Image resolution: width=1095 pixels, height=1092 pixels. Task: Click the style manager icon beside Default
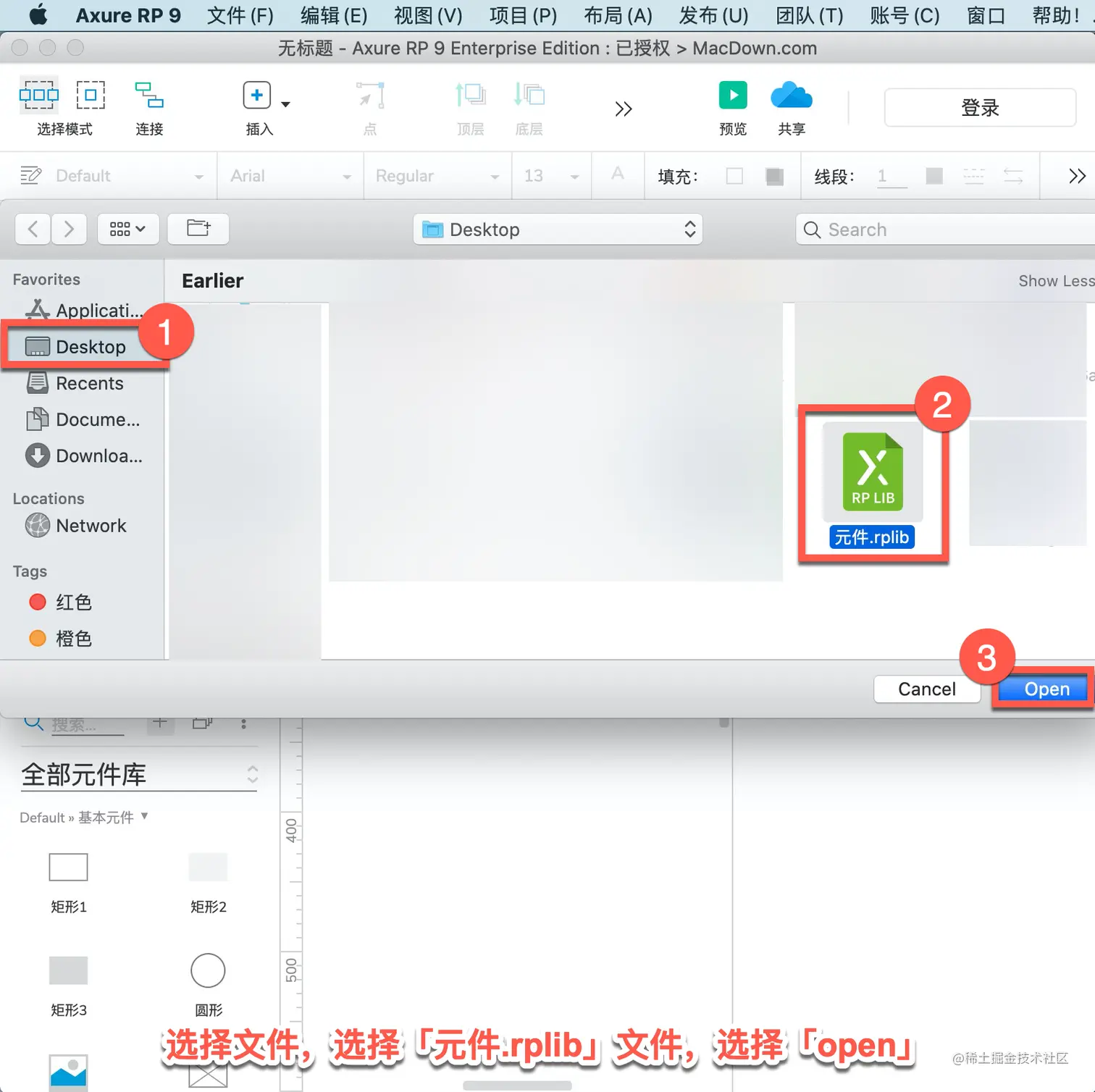[x=30, y=175]
